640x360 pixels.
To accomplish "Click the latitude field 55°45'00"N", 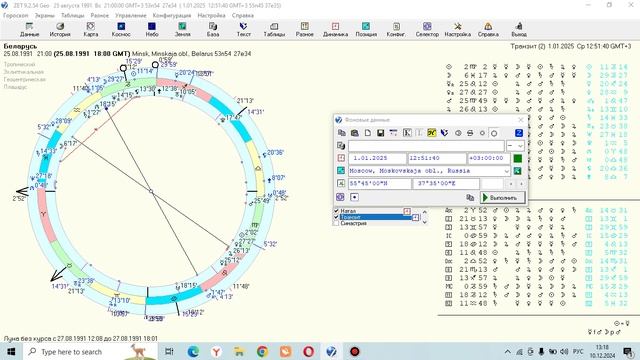I will point(380,184).
